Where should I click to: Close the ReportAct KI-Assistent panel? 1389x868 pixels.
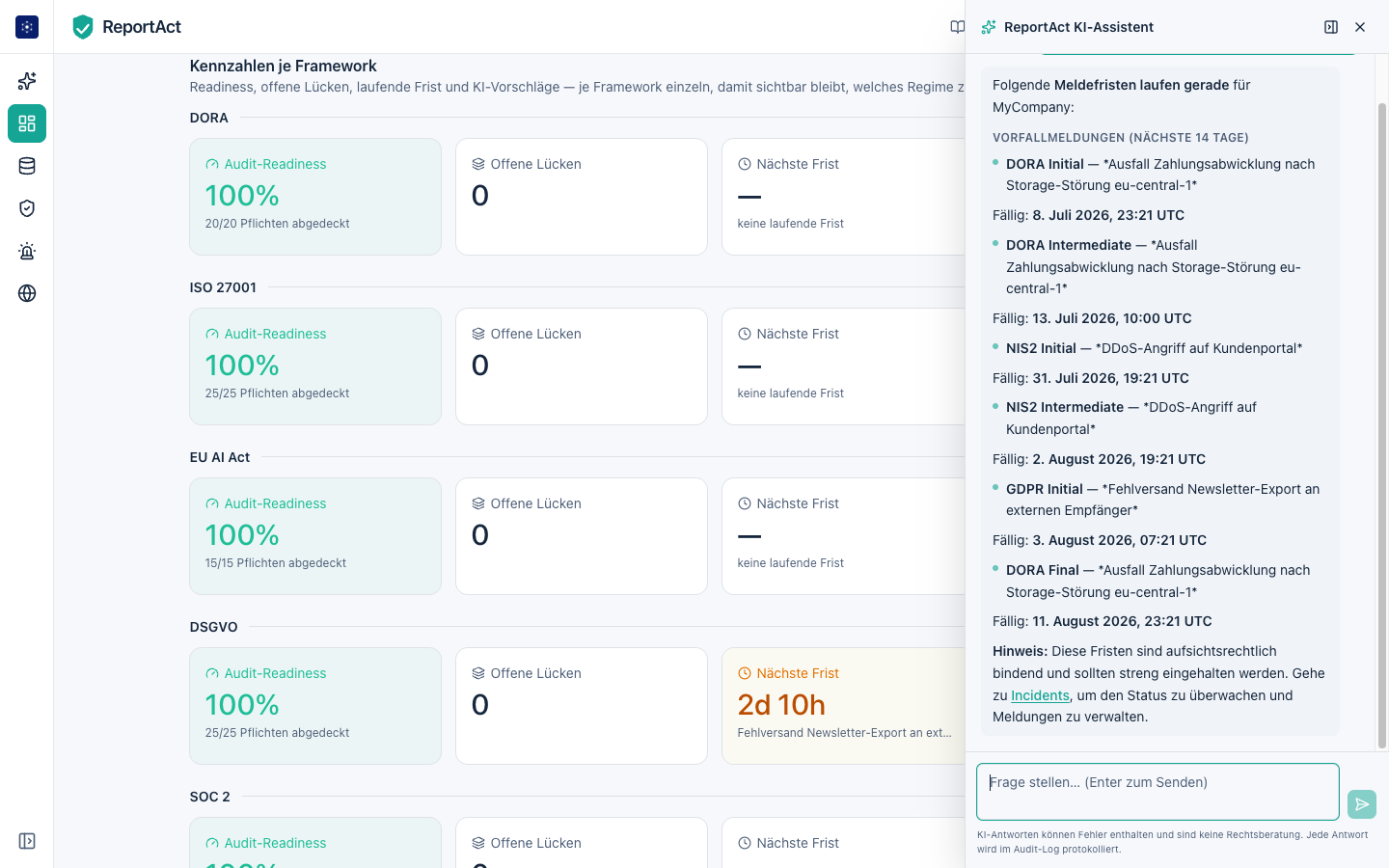pyautogui.click(x=1360, y=27)
